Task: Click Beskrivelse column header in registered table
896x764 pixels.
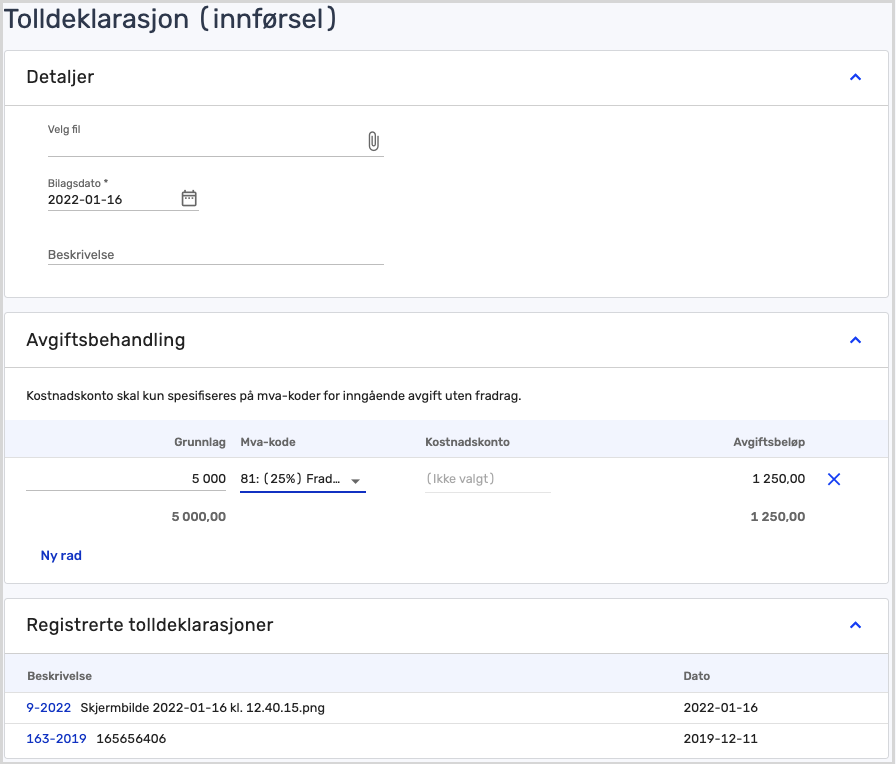Action: pyautogui.click(x=59, y=675)
